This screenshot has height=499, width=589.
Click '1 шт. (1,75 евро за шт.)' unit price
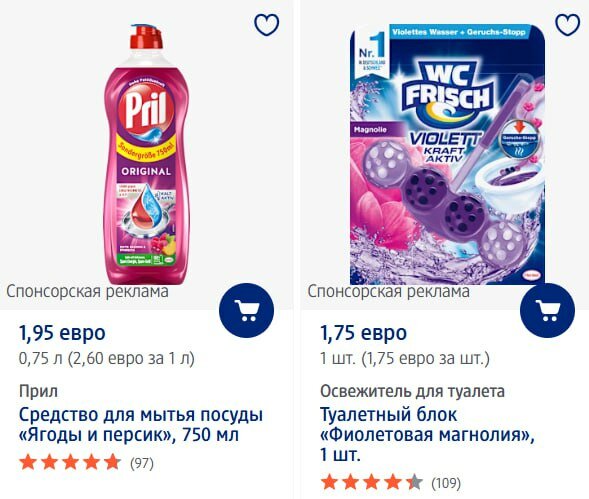(405, 358)
